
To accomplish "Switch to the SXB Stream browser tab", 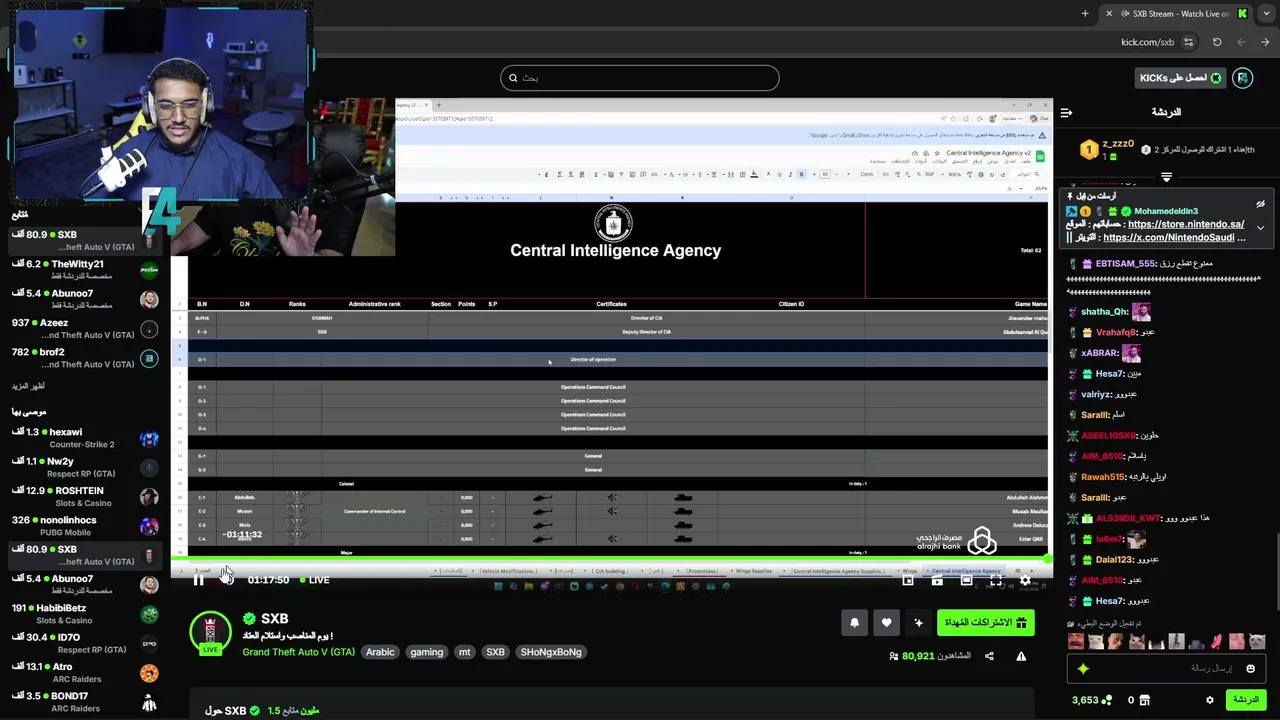I will point(1177,14).
